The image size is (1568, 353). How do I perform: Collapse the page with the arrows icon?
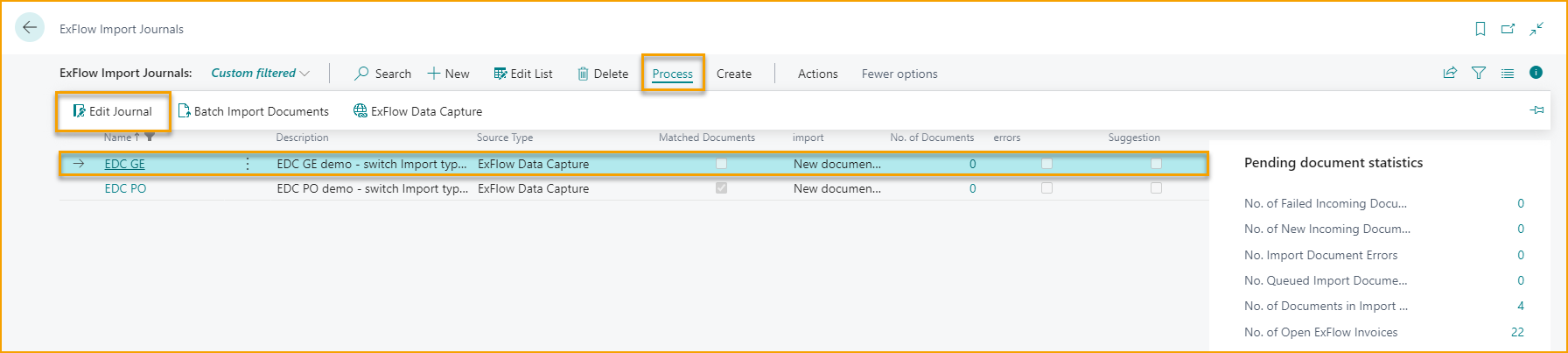point(1536,29)
